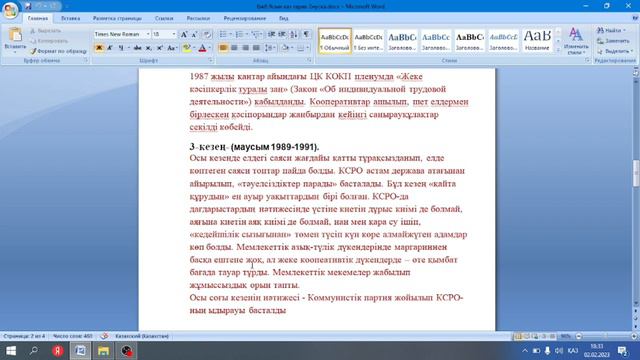This screenshot has height=360, width=640.
Task: Click the word count in status bar
Action: 73,336
